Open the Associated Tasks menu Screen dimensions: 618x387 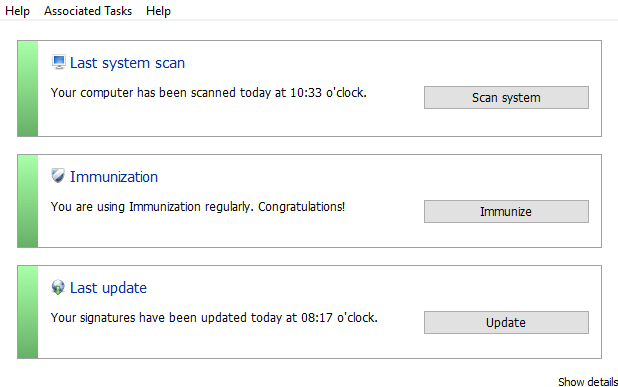pos(88,11)
